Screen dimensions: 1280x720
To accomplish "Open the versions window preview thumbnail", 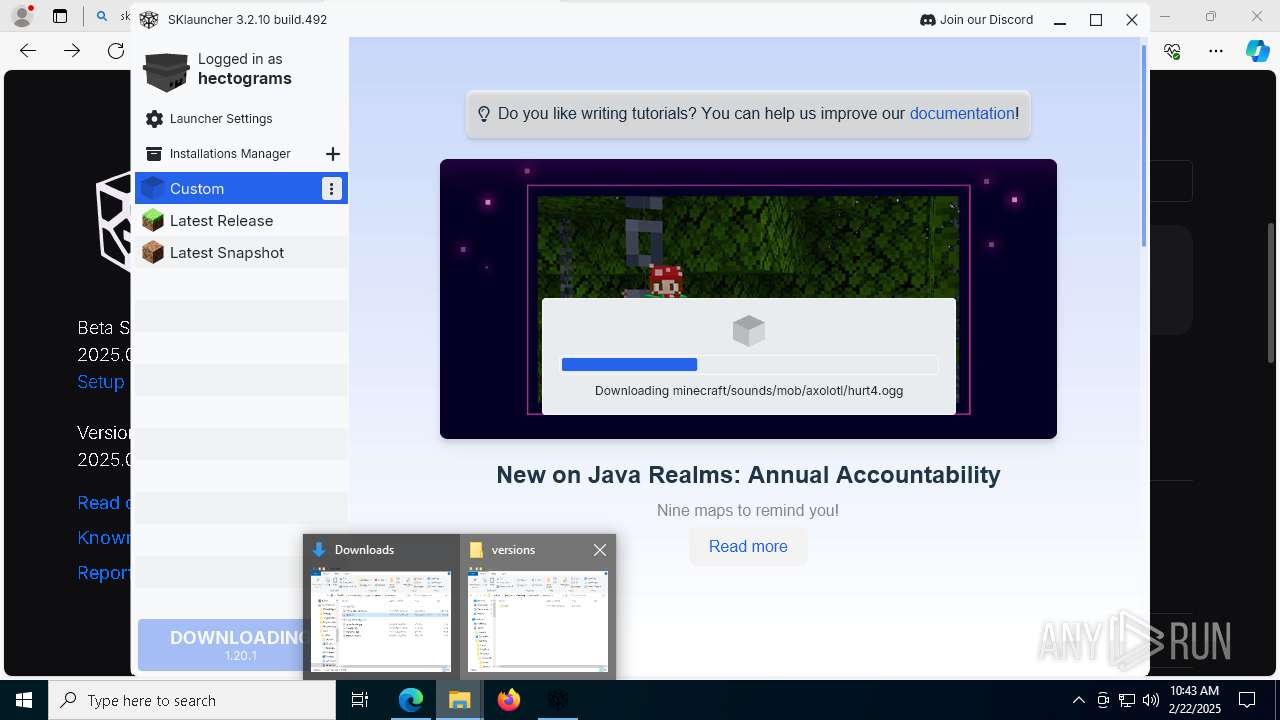I will click(538, 621).
